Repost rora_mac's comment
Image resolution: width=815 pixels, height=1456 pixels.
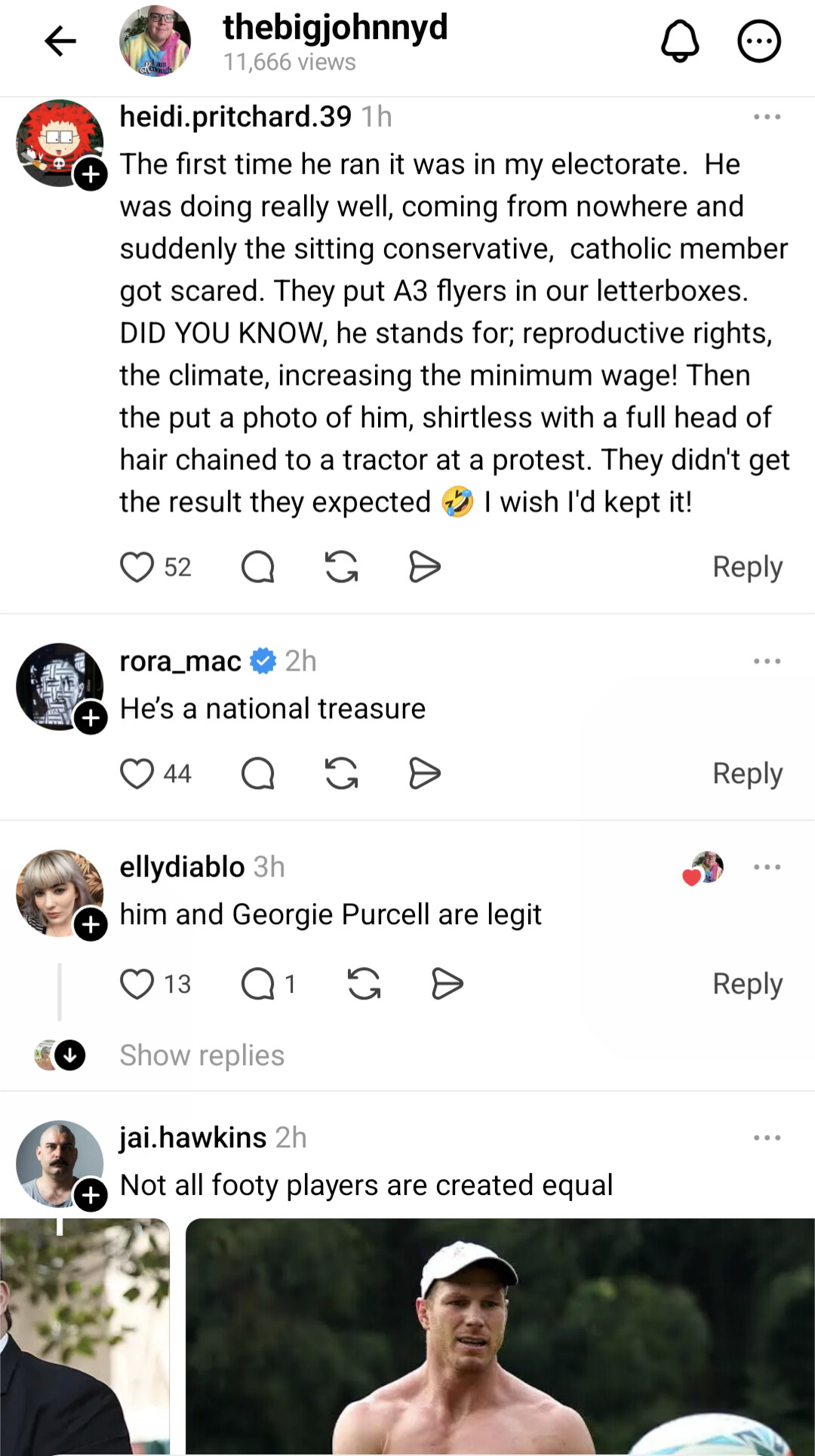[x=341, y=774]
